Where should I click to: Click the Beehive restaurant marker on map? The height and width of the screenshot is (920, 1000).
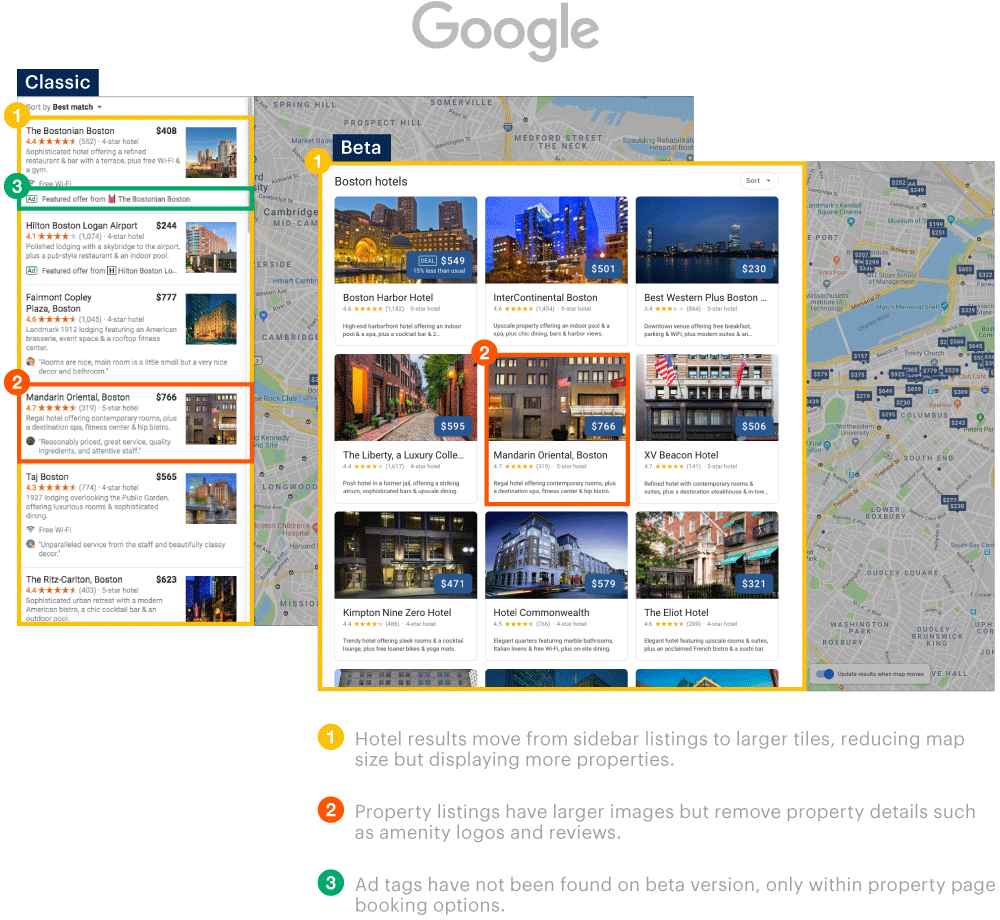tap(958, 404)
